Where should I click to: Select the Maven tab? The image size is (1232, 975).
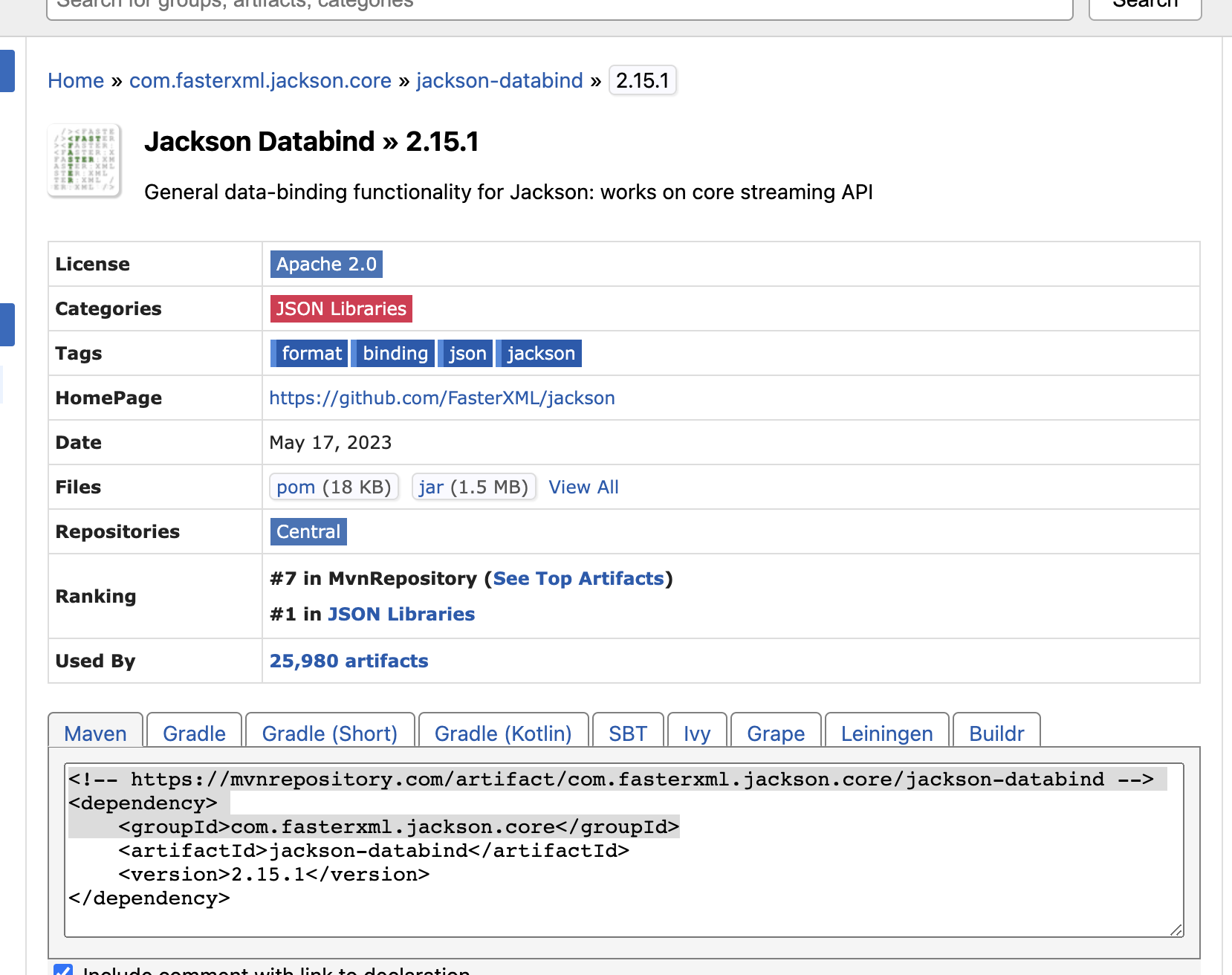[95, 731]
